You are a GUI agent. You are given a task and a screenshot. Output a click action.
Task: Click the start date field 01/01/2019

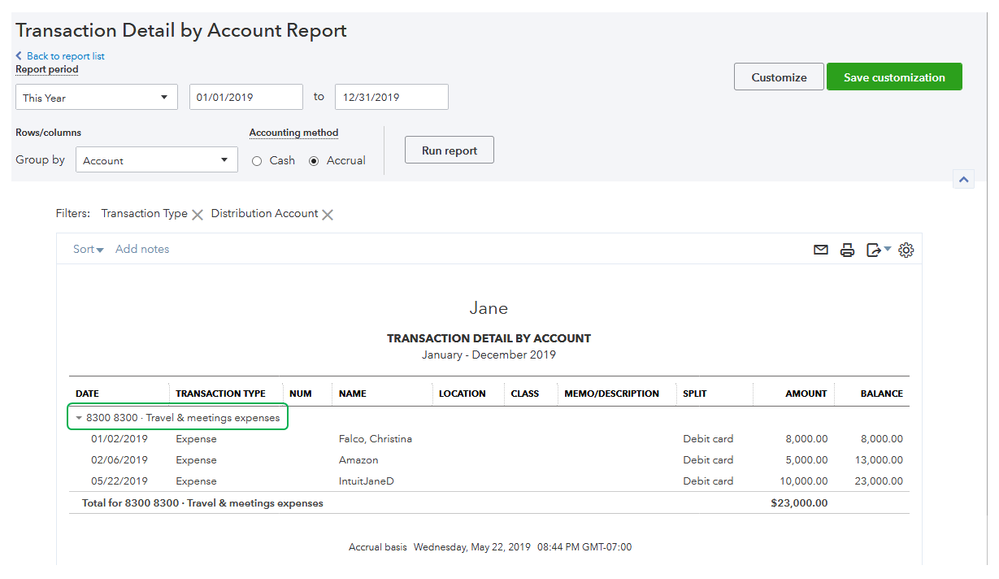click(245, 97)
